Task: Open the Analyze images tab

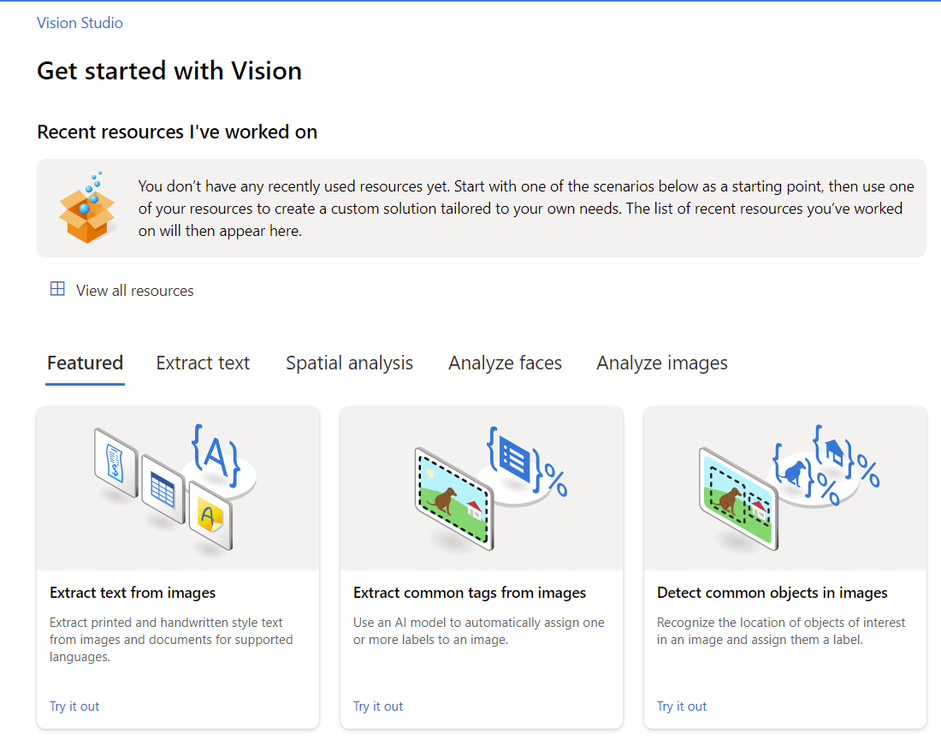Action: click(662, 363)
